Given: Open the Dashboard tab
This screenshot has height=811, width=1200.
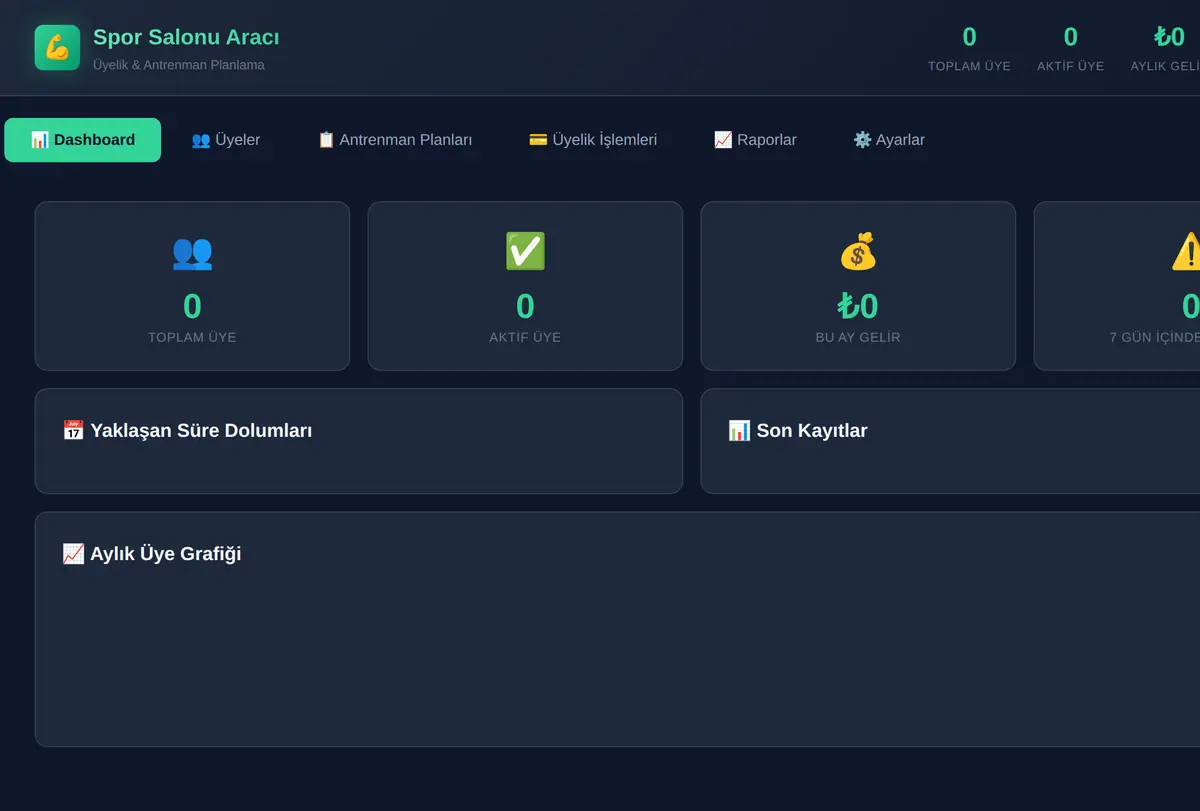Looking at the screenshot, I should pyautogui.click(x=83, y=140).
